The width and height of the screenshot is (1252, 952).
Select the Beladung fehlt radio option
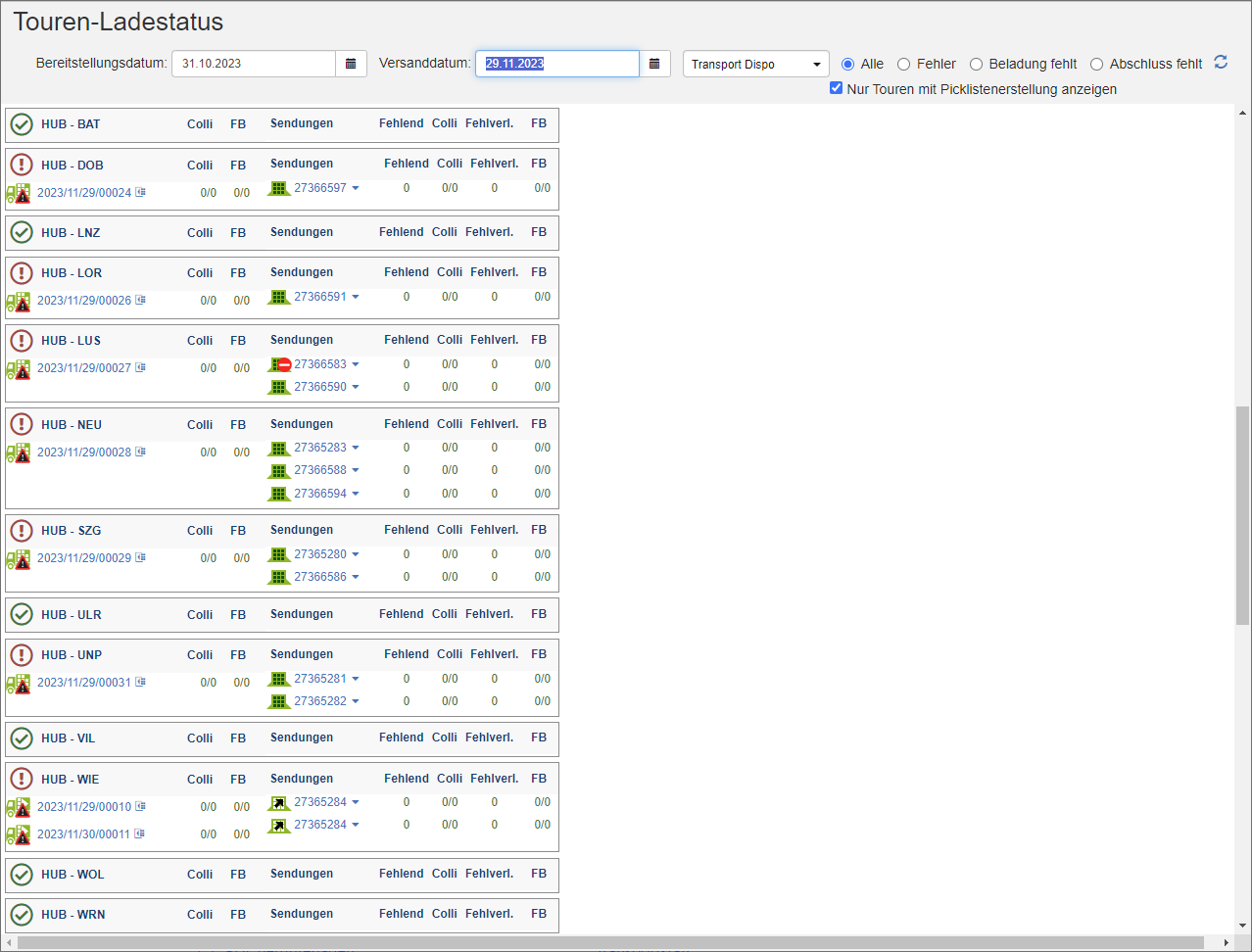(977, 65)
